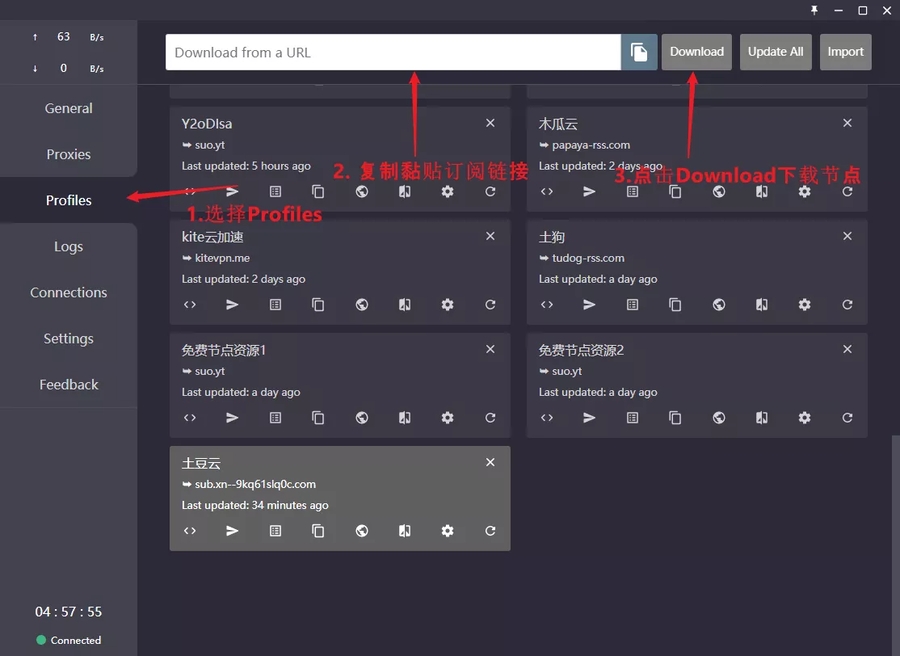This screenshot has width=900, height=656.
Task: Open the Connections tab in sidebar
Action: [68, 292]
